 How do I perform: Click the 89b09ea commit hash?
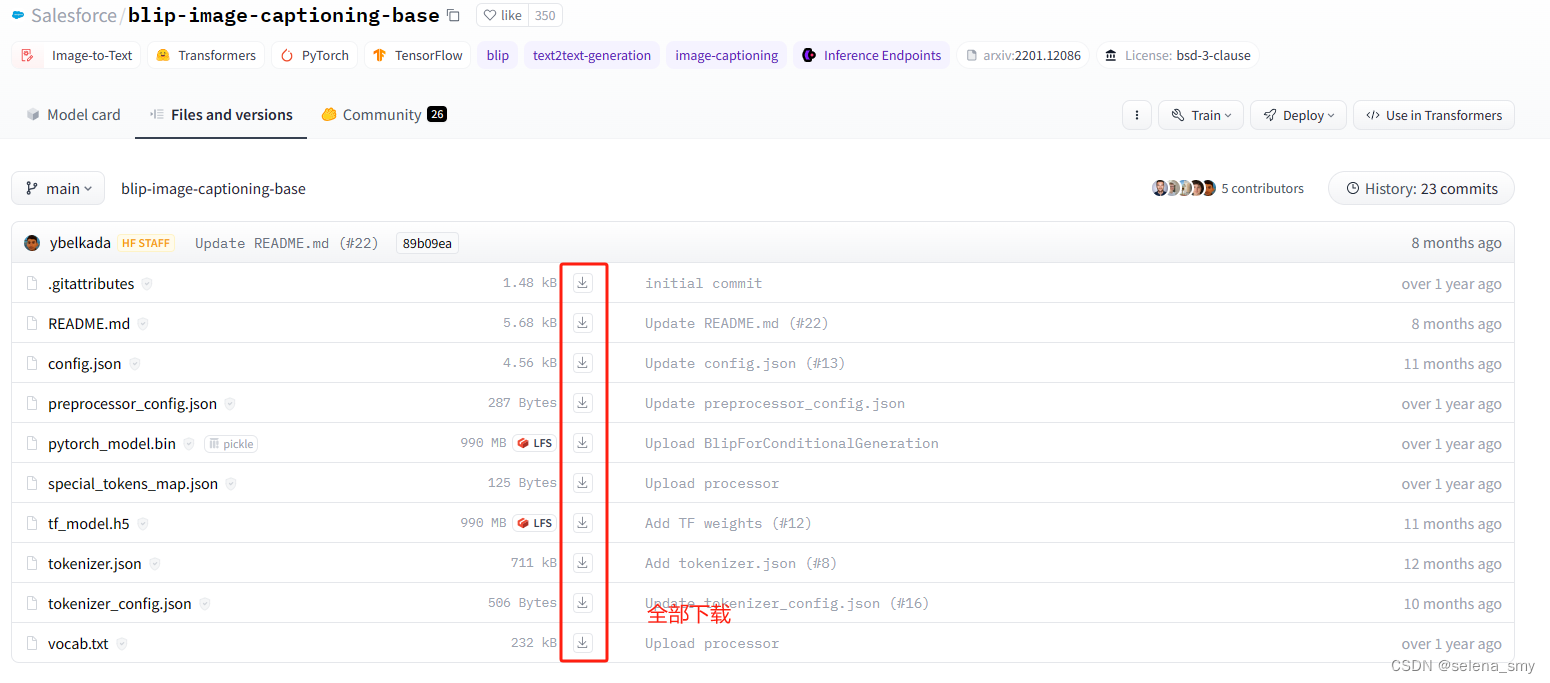(426, 242)
